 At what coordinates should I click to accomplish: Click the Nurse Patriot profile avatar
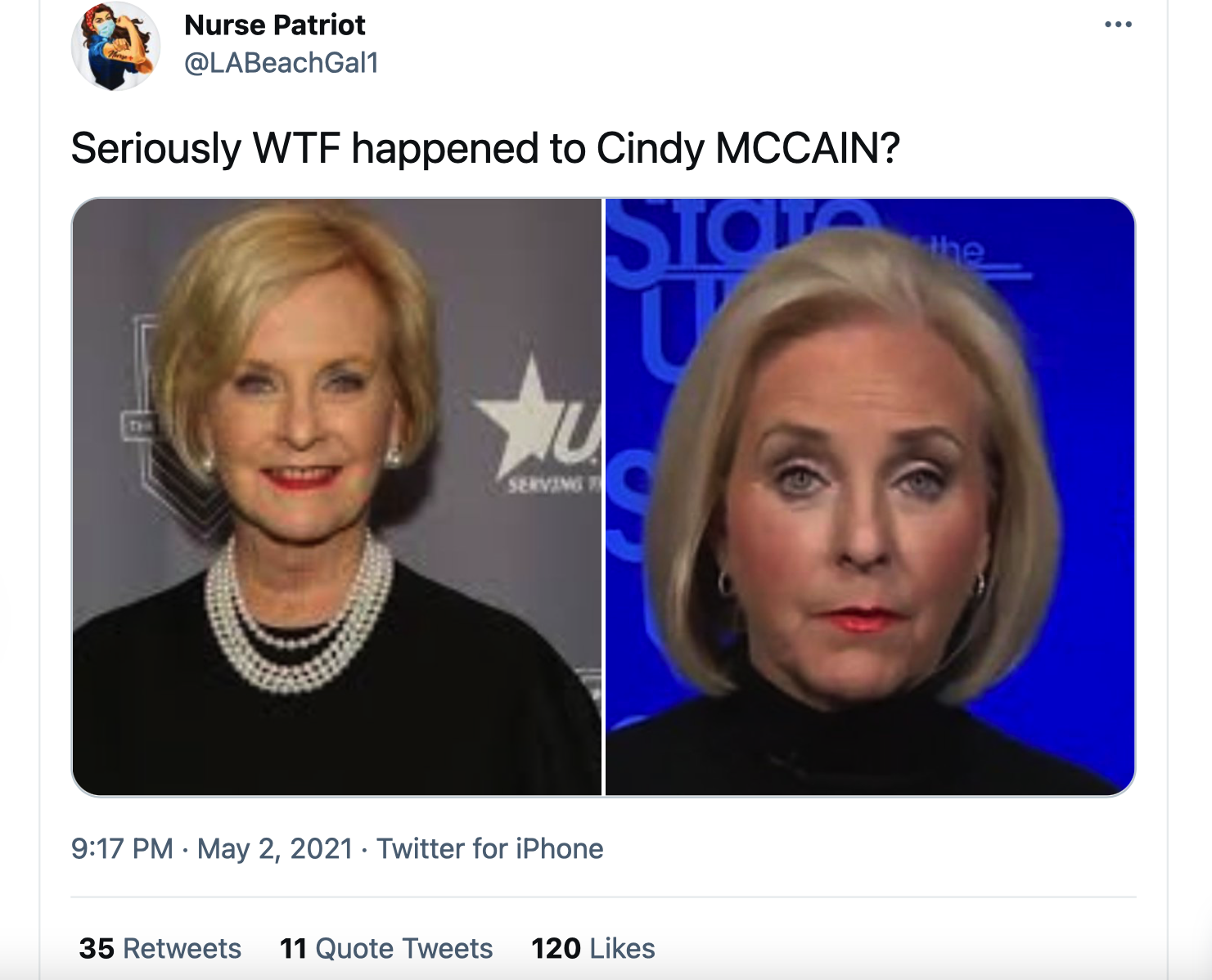point(115,46)
